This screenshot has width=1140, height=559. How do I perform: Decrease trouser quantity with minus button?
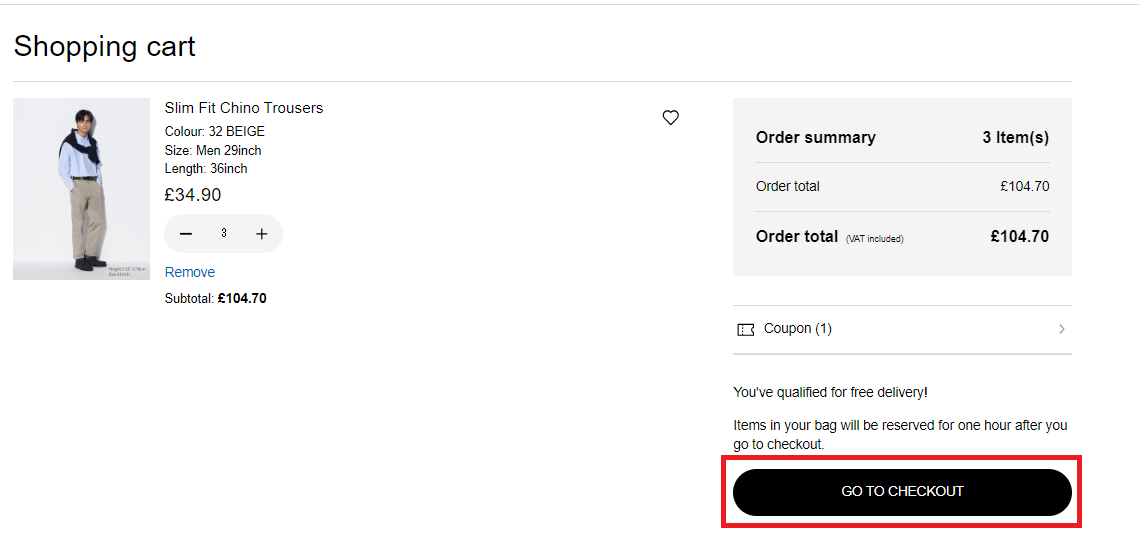[186, 234]
